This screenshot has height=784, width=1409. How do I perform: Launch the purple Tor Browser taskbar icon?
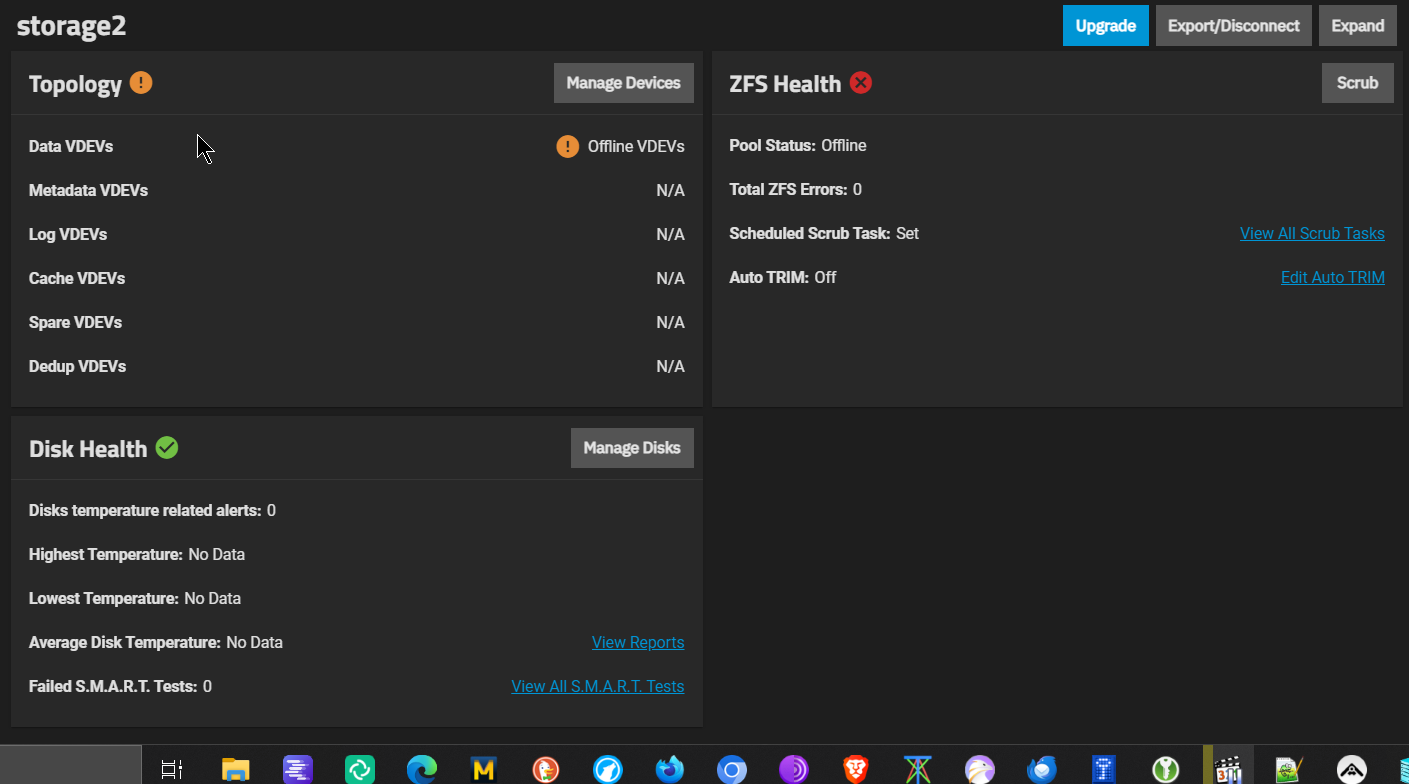[x=794, y=769]
